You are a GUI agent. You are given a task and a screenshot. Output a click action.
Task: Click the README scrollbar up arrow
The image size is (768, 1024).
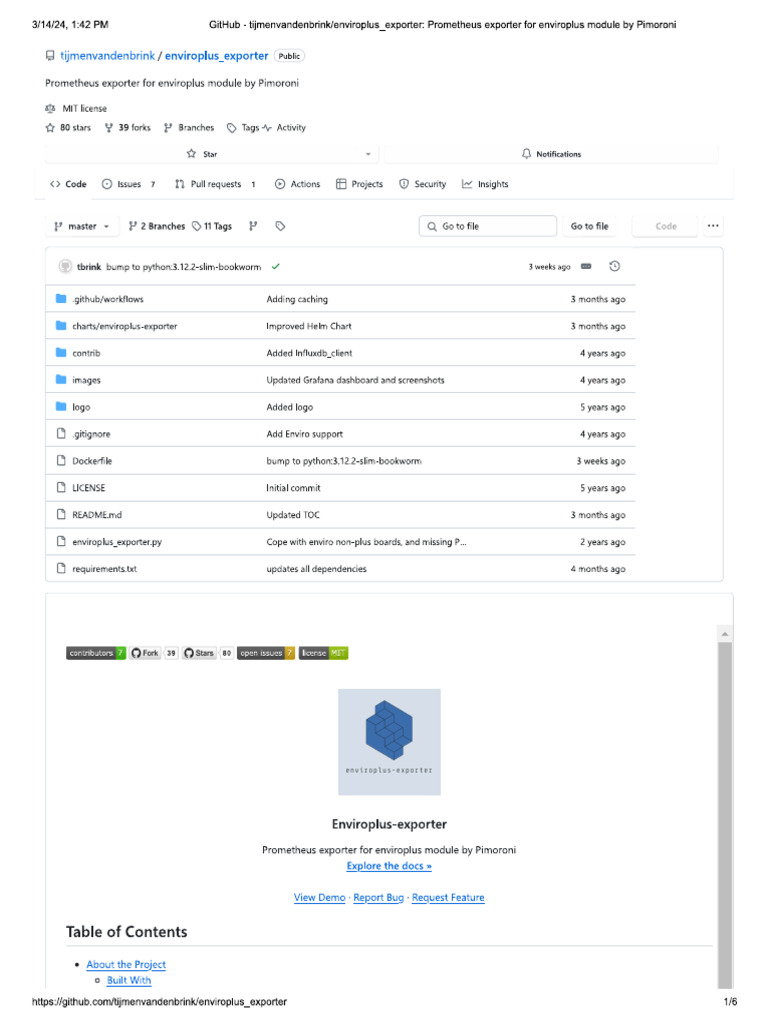pos(725,634)
